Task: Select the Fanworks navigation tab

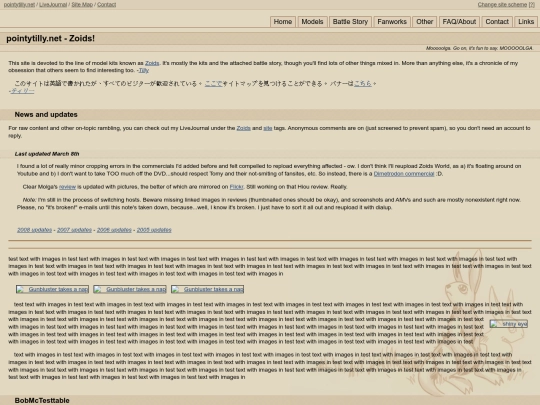Action: [x=392, y=22]
